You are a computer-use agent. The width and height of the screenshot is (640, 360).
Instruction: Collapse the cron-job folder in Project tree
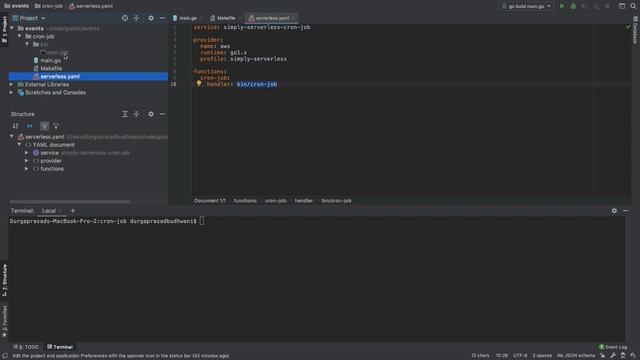(19, 36)
